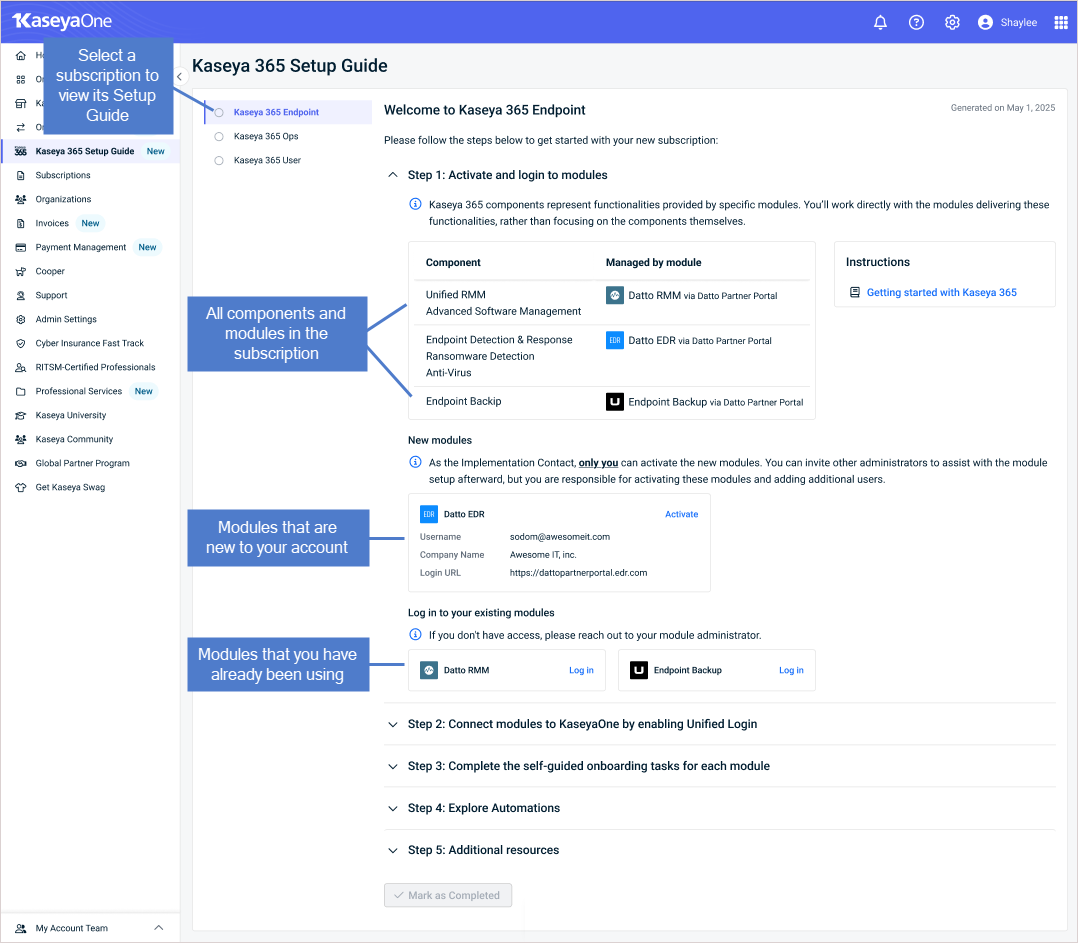Open Kaseya 365 Setup Guide in the sidebar

(90, 151)
